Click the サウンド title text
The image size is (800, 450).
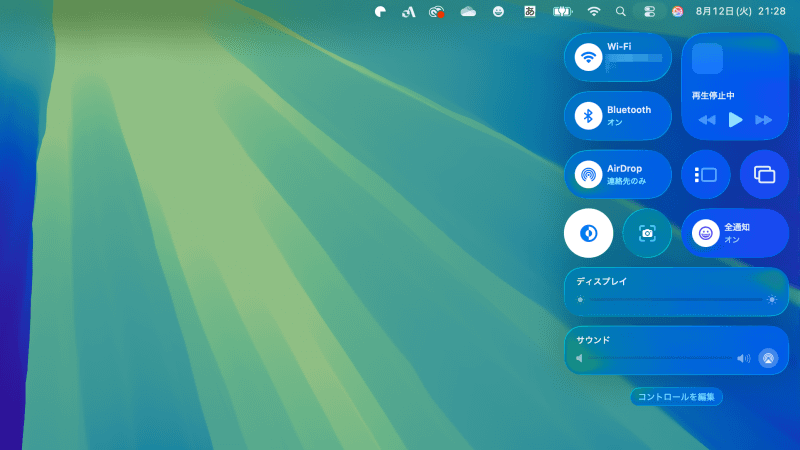(593, 340)
